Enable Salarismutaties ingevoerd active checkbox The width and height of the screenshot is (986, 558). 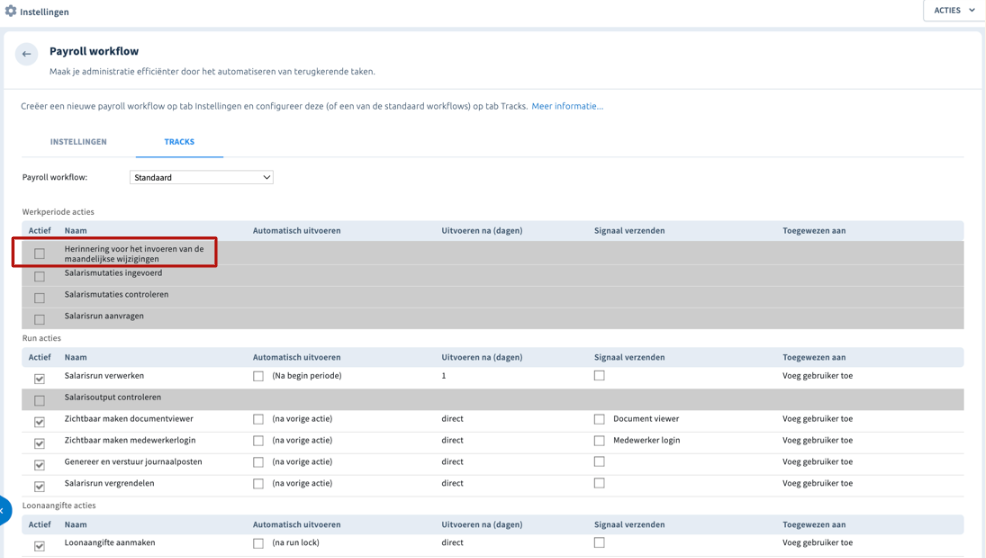(x=40, y=276)
